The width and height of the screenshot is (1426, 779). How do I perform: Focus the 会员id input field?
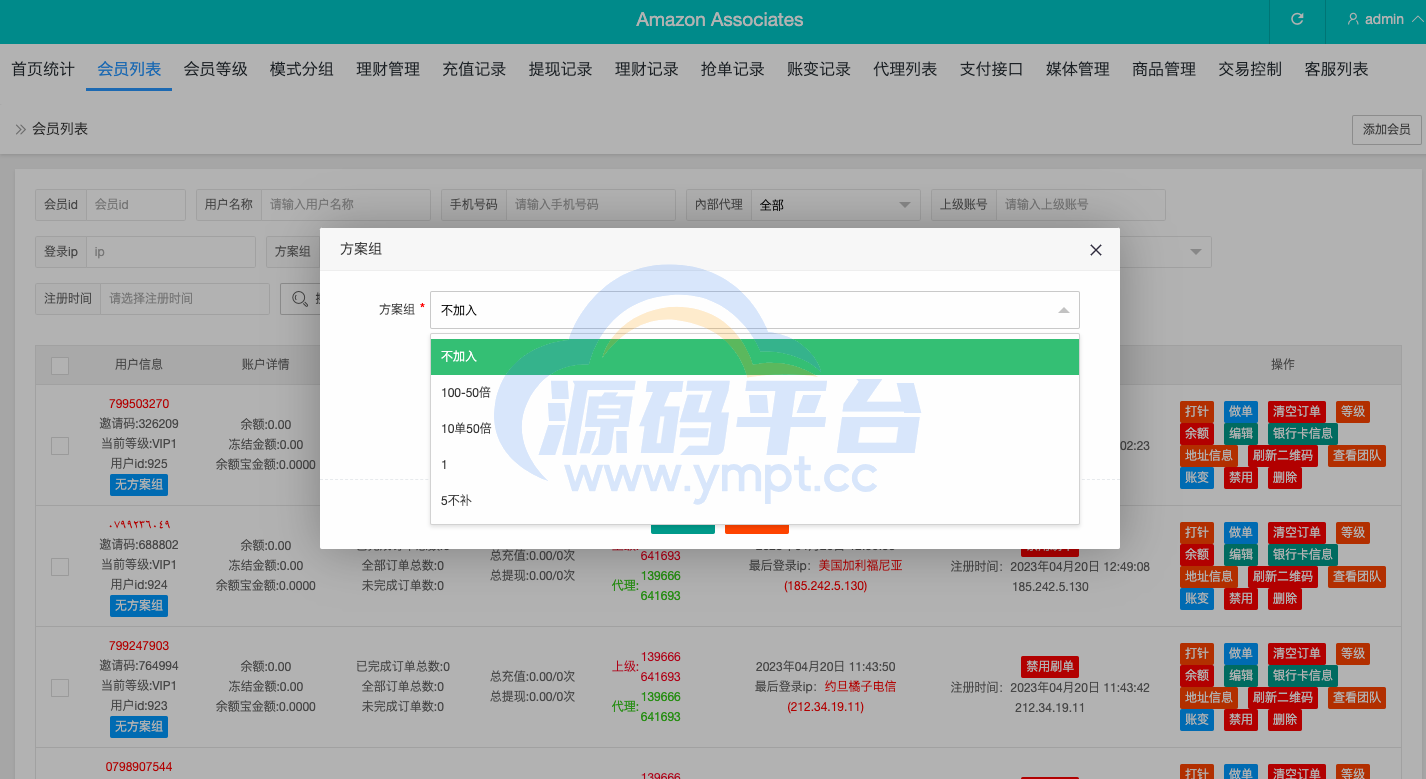(136, 204)
